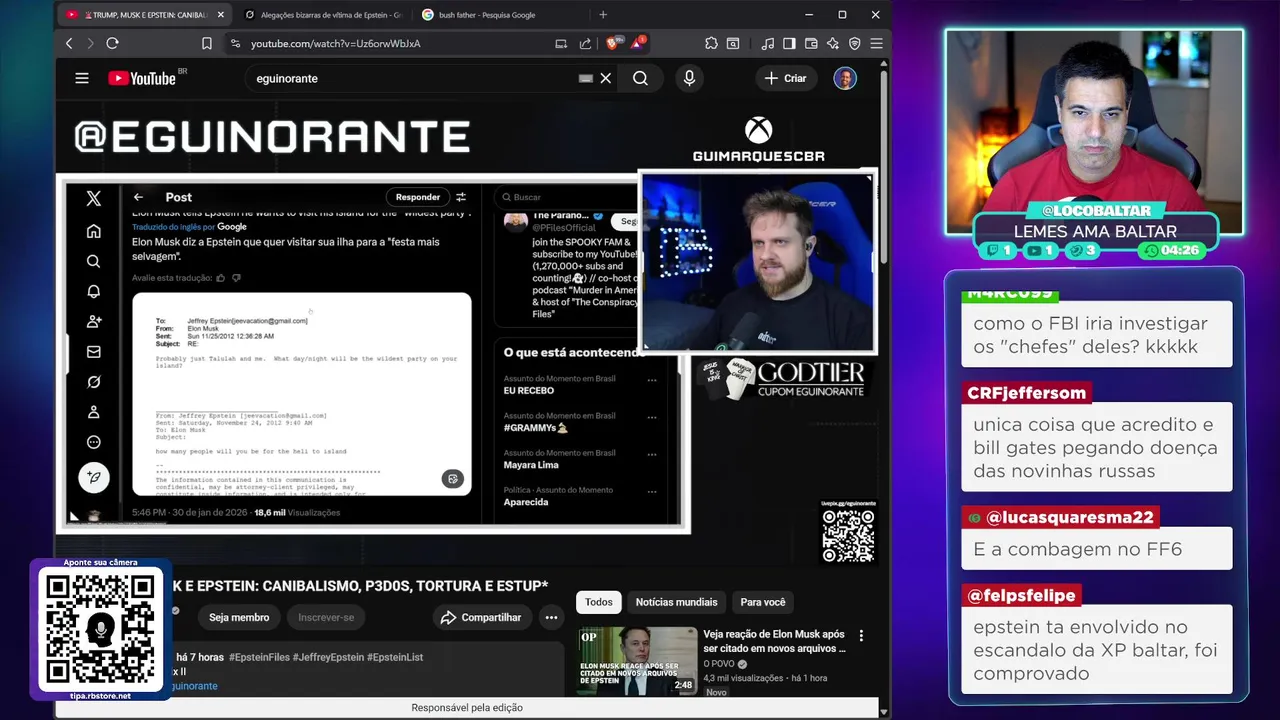The width and height of the screenshot is (1280, 720).
Task: Open more actions ellipsis beside Compartilhar
Action: click(x=551, y=617)
